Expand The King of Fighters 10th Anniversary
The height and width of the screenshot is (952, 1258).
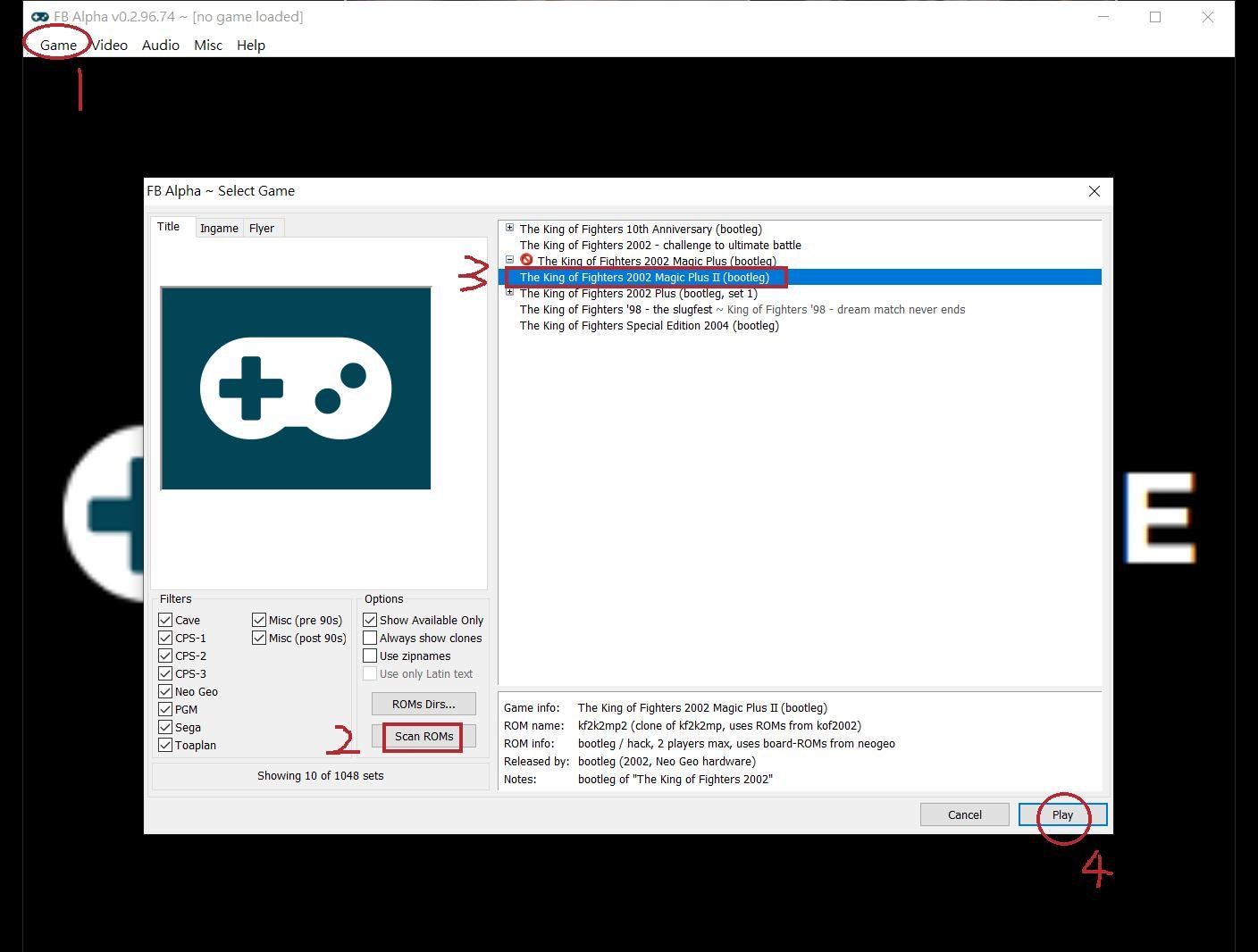tap(510, 228)
